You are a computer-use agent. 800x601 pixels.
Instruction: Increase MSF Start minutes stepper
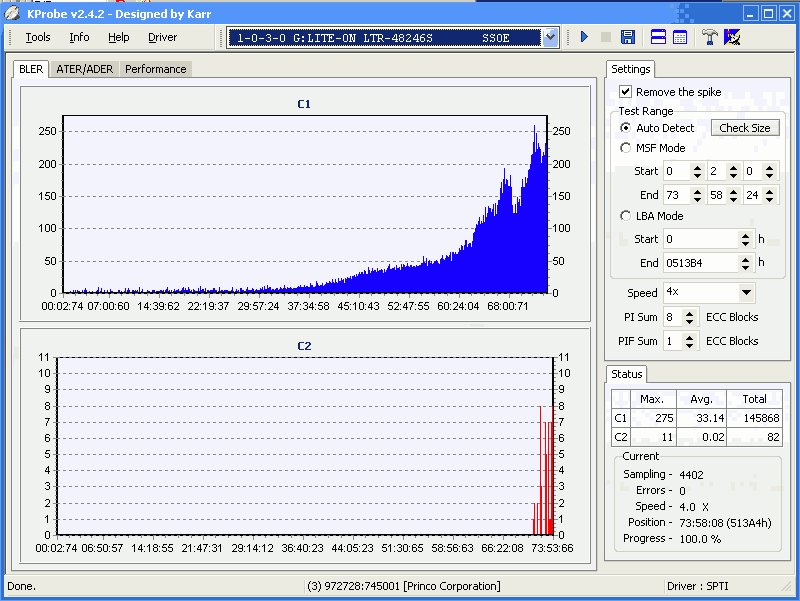tap(697, 167)
